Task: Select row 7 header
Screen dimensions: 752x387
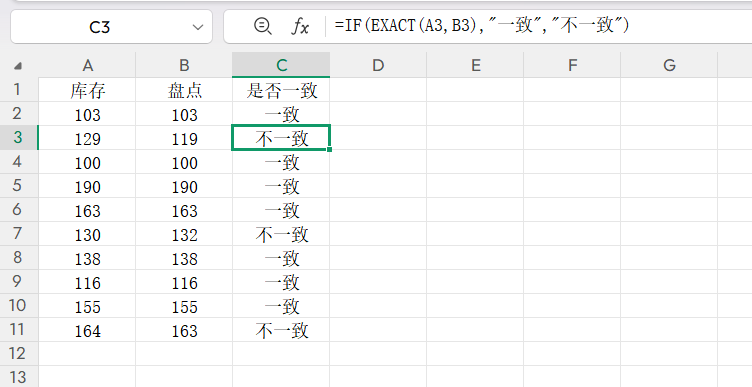Action: click(x=19, y=234)
